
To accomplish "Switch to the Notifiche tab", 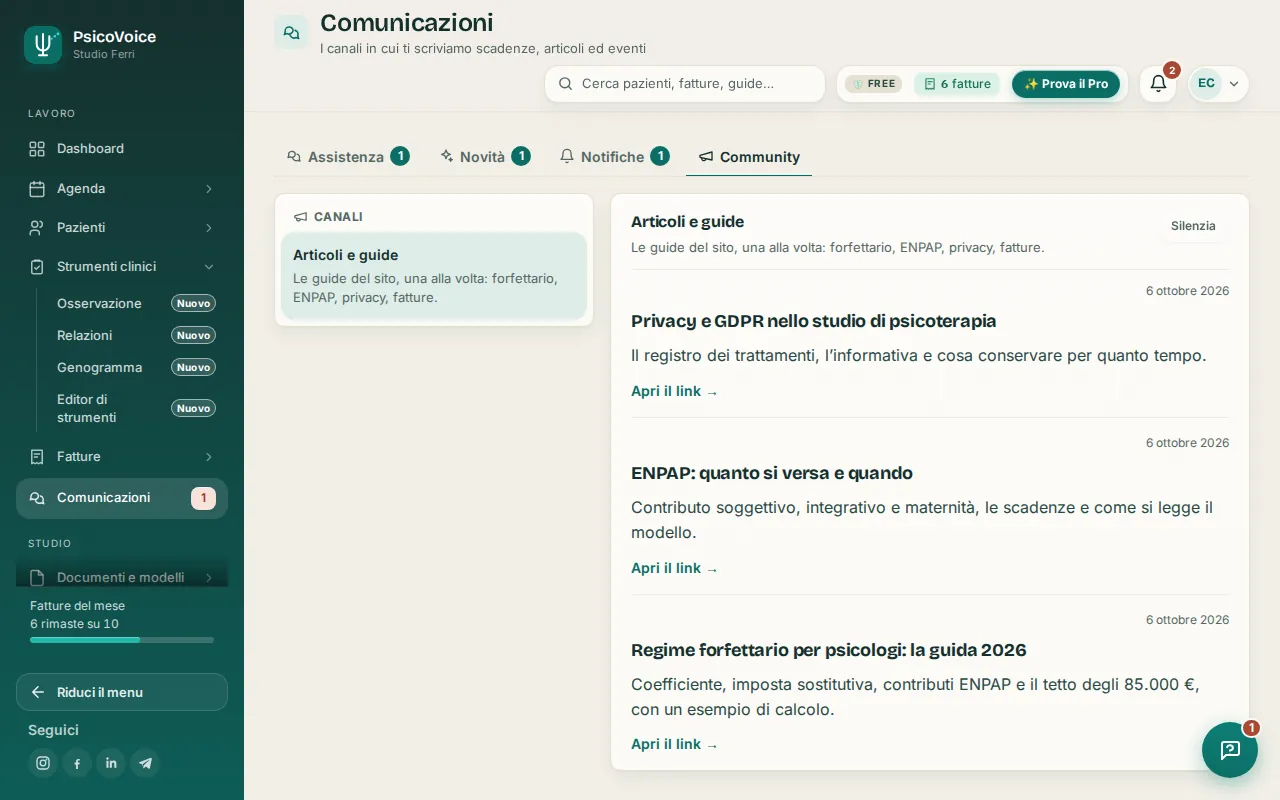I will click(614, 157).
